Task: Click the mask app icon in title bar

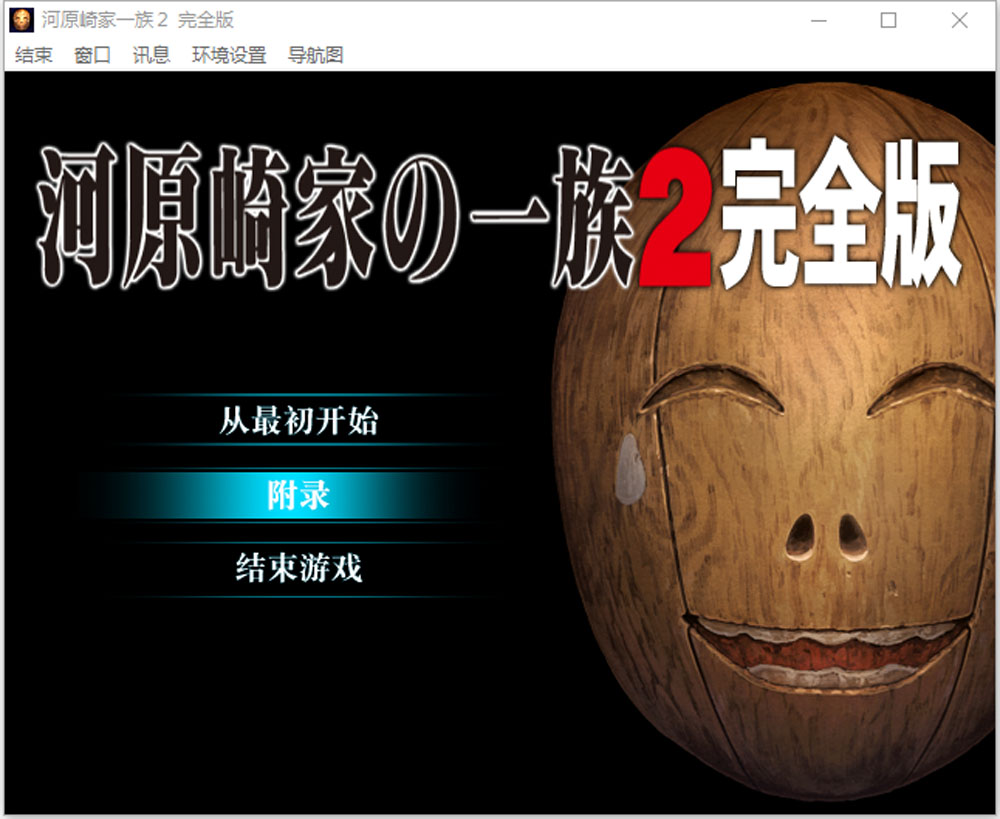Action: click(x=22, y=20)
